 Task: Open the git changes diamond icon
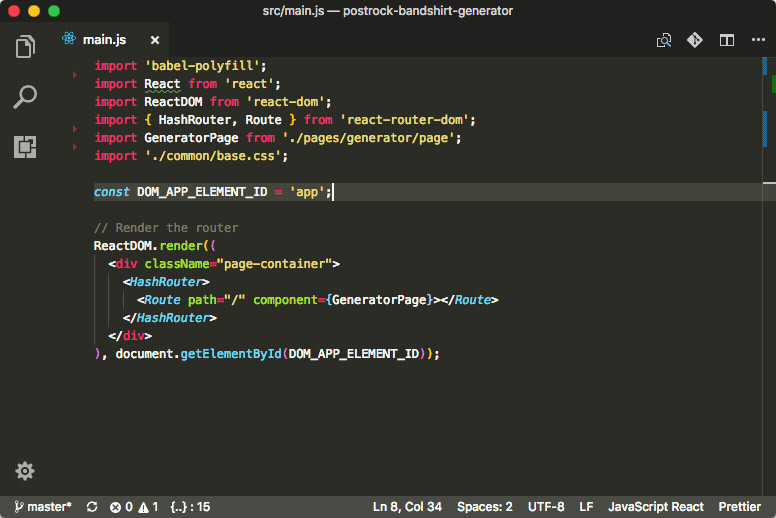pos(694,40)
